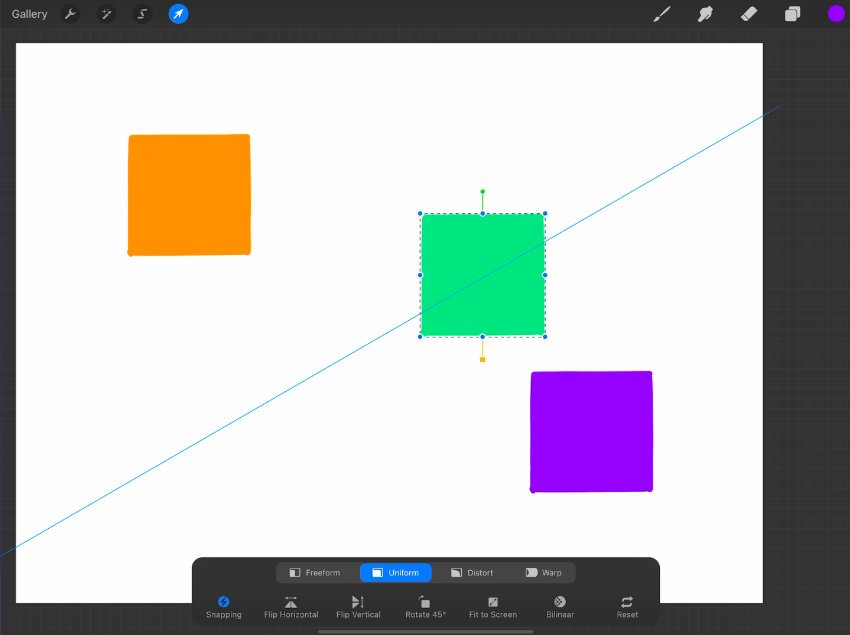
Task: Toggle the Transform arrow tool
Action: click(178, 14)
